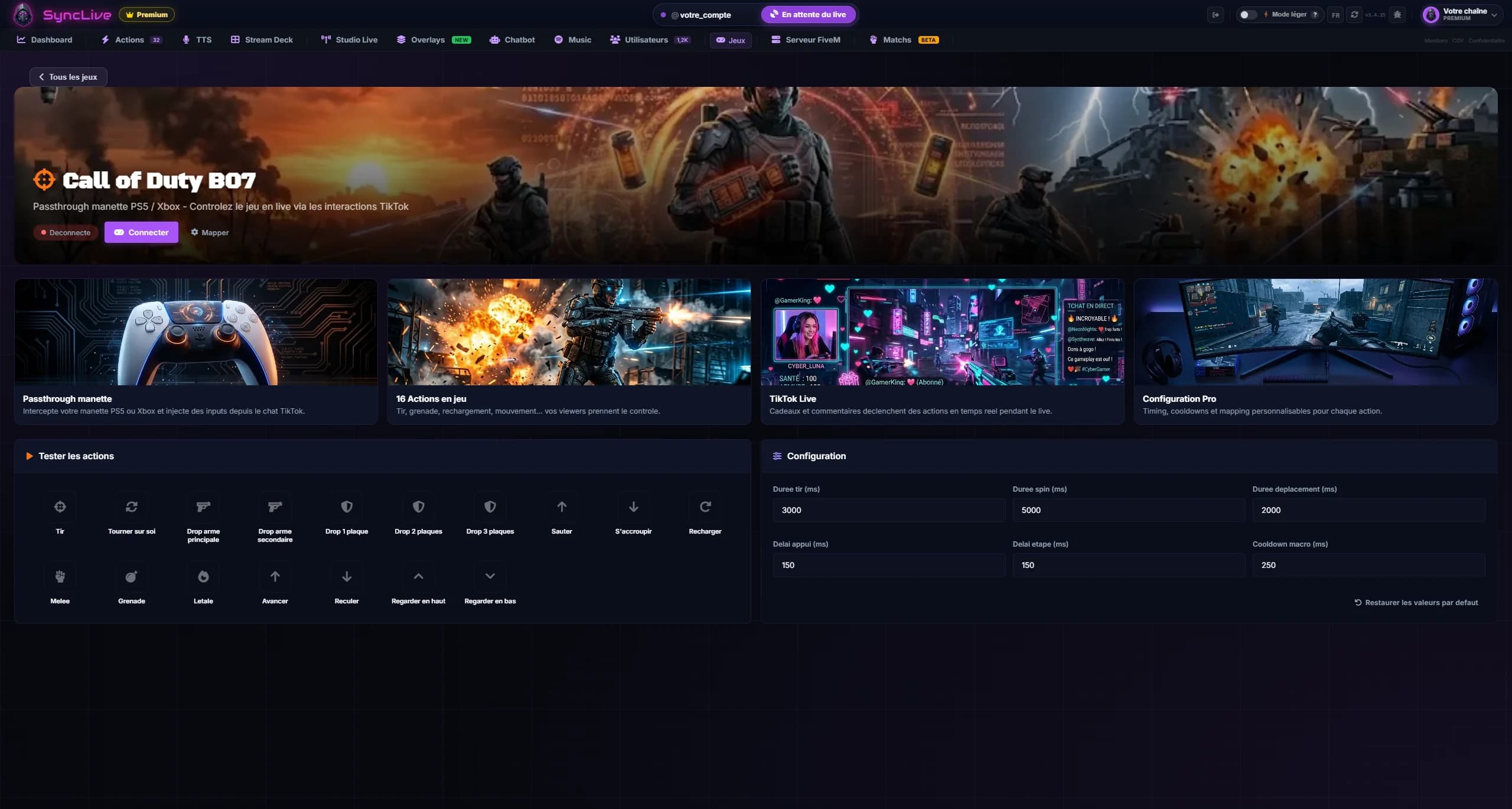Click the Deconnecte status badge
The image size is (1512, 809).
pyautogui.click(x=66, y=232)
